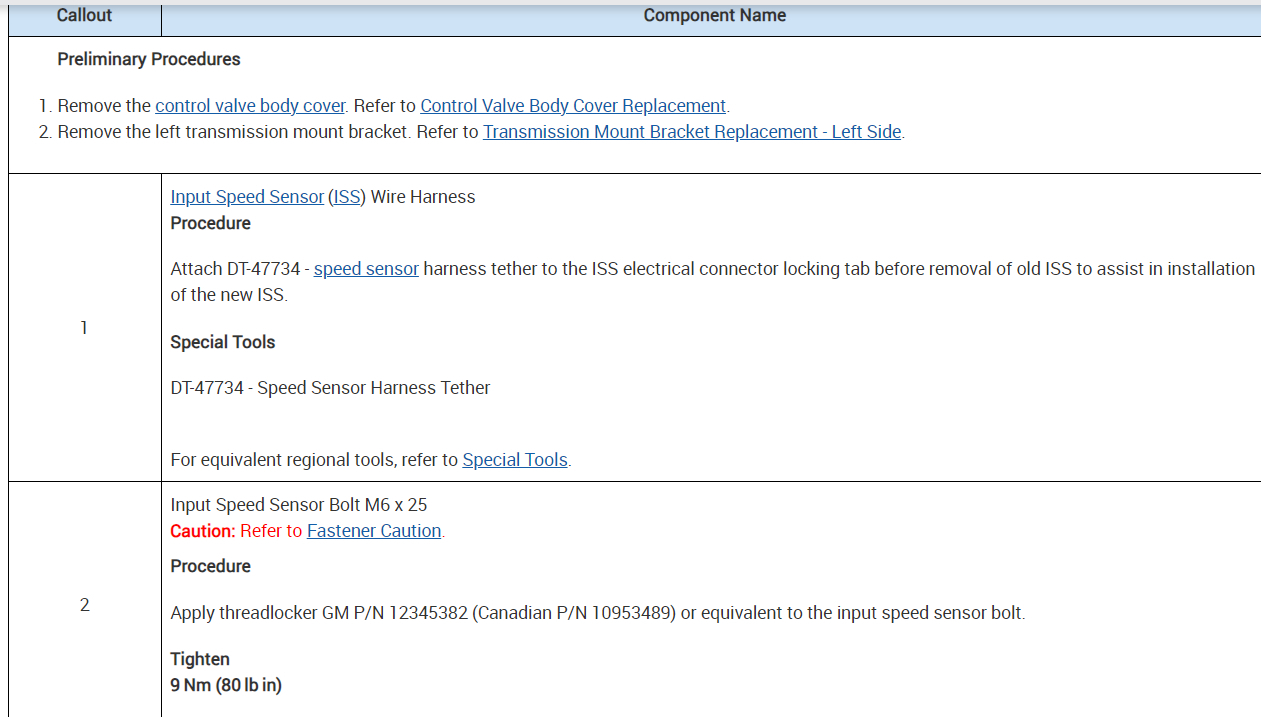
Task: Open Transmission Mount Bracket Replacement - Left Side
Action: click(x=692, y=132)
